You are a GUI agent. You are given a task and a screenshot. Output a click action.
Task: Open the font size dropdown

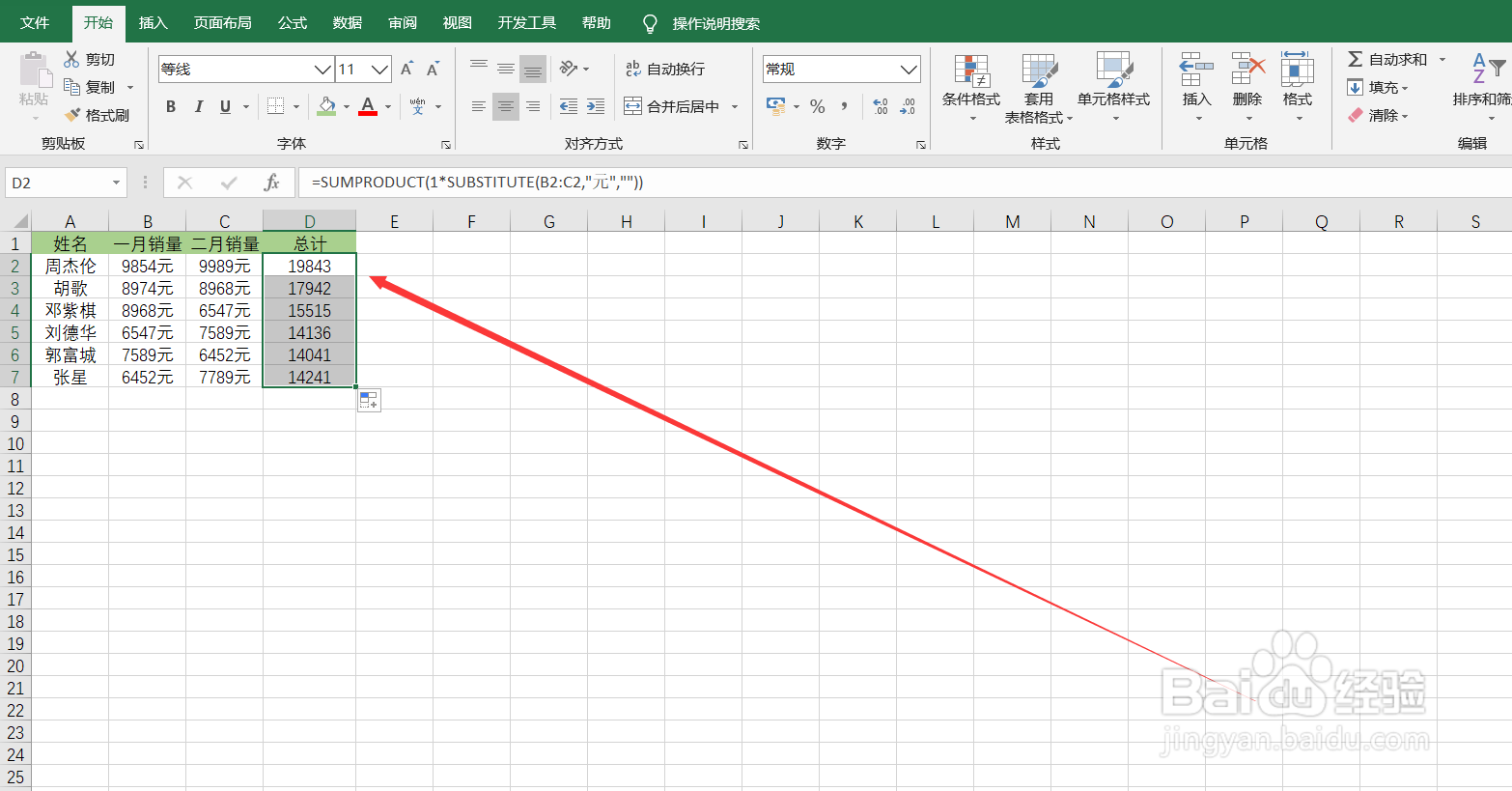(380, 70)
